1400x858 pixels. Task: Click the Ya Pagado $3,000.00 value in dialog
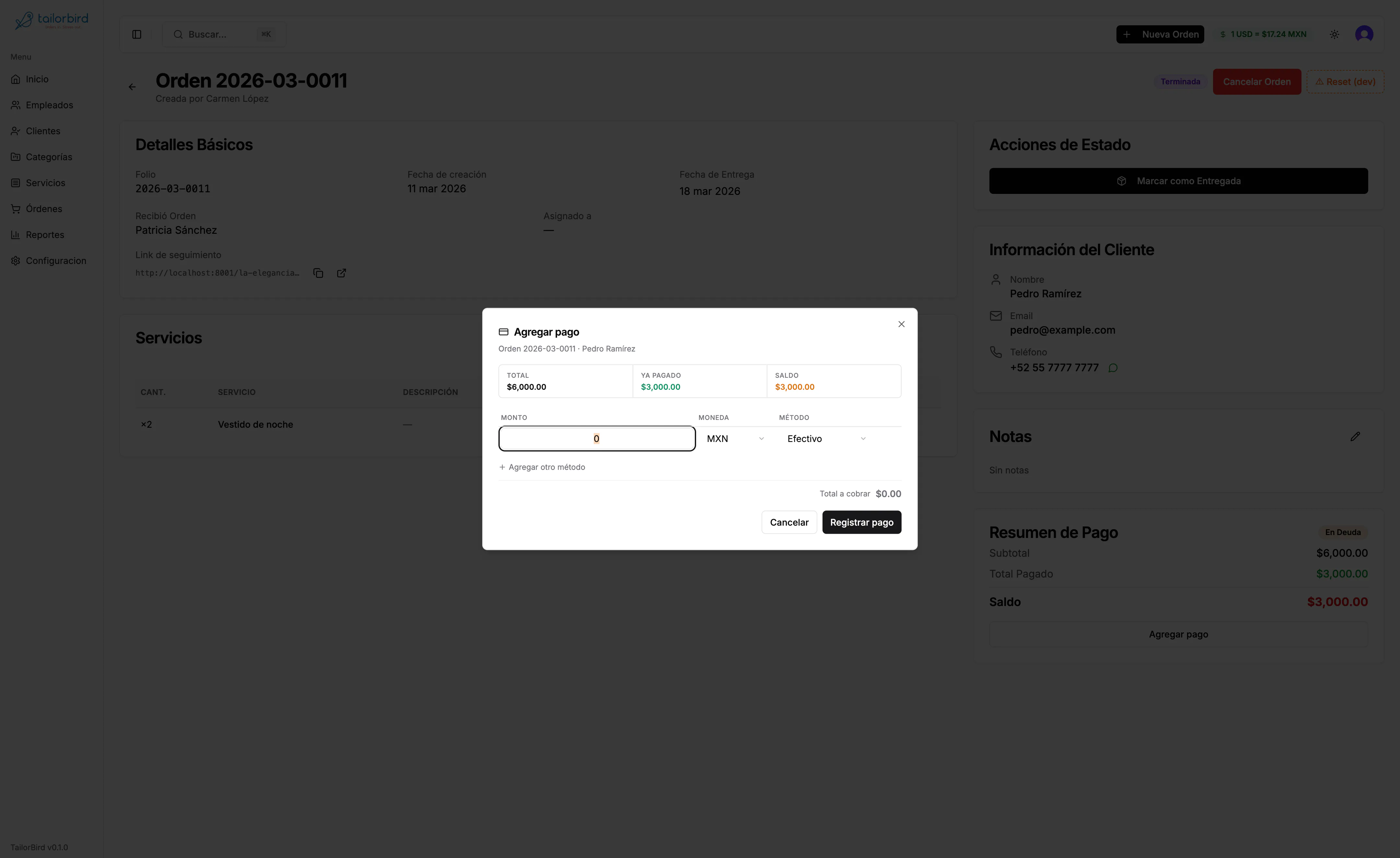click(x=660, y=387)
